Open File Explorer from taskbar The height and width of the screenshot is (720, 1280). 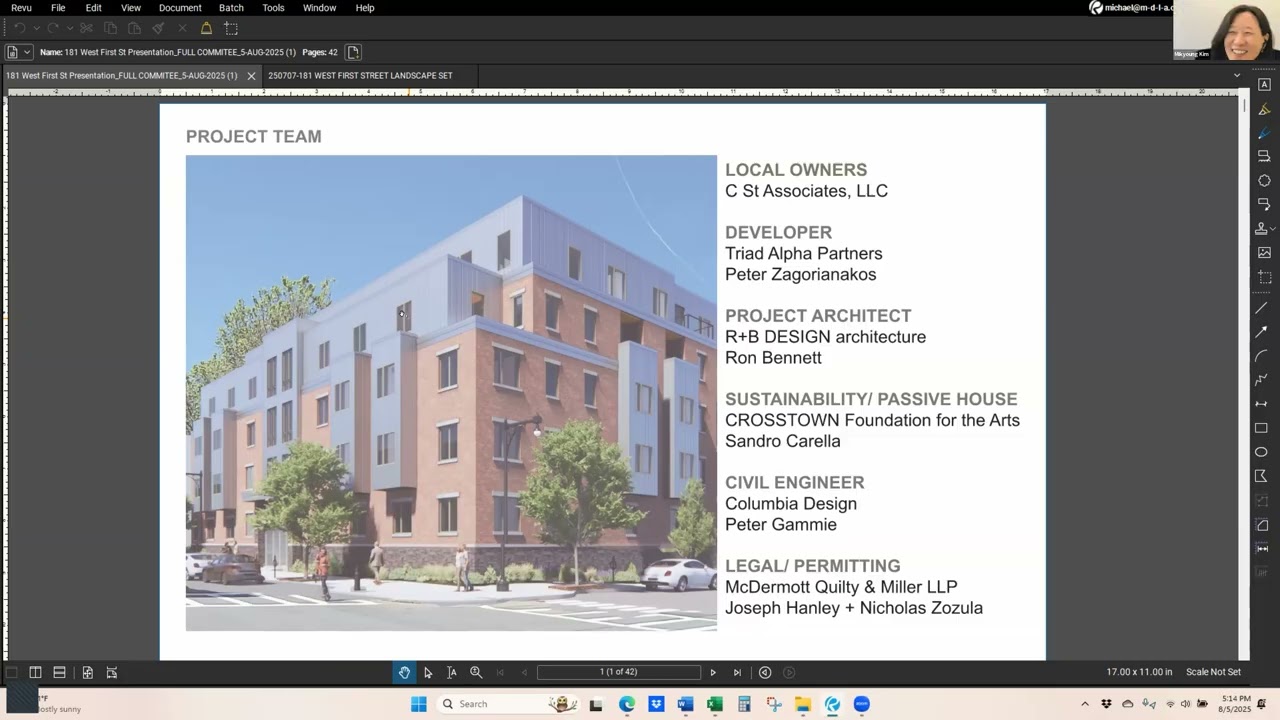pos(803,704)
